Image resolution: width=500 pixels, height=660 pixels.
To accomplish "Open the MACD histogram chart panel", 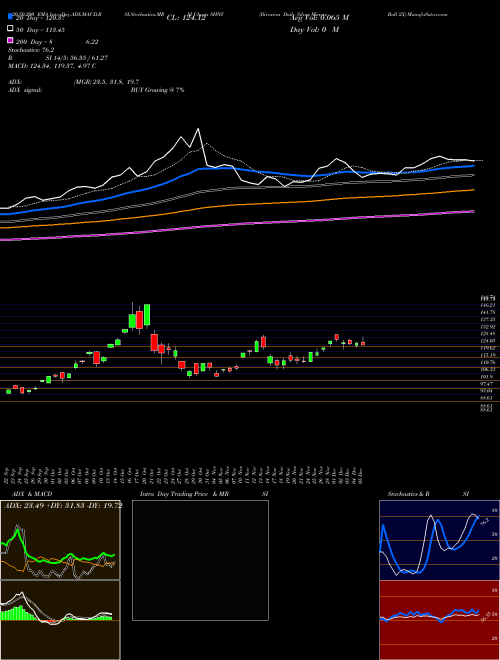I will click(x=60, y=620).
